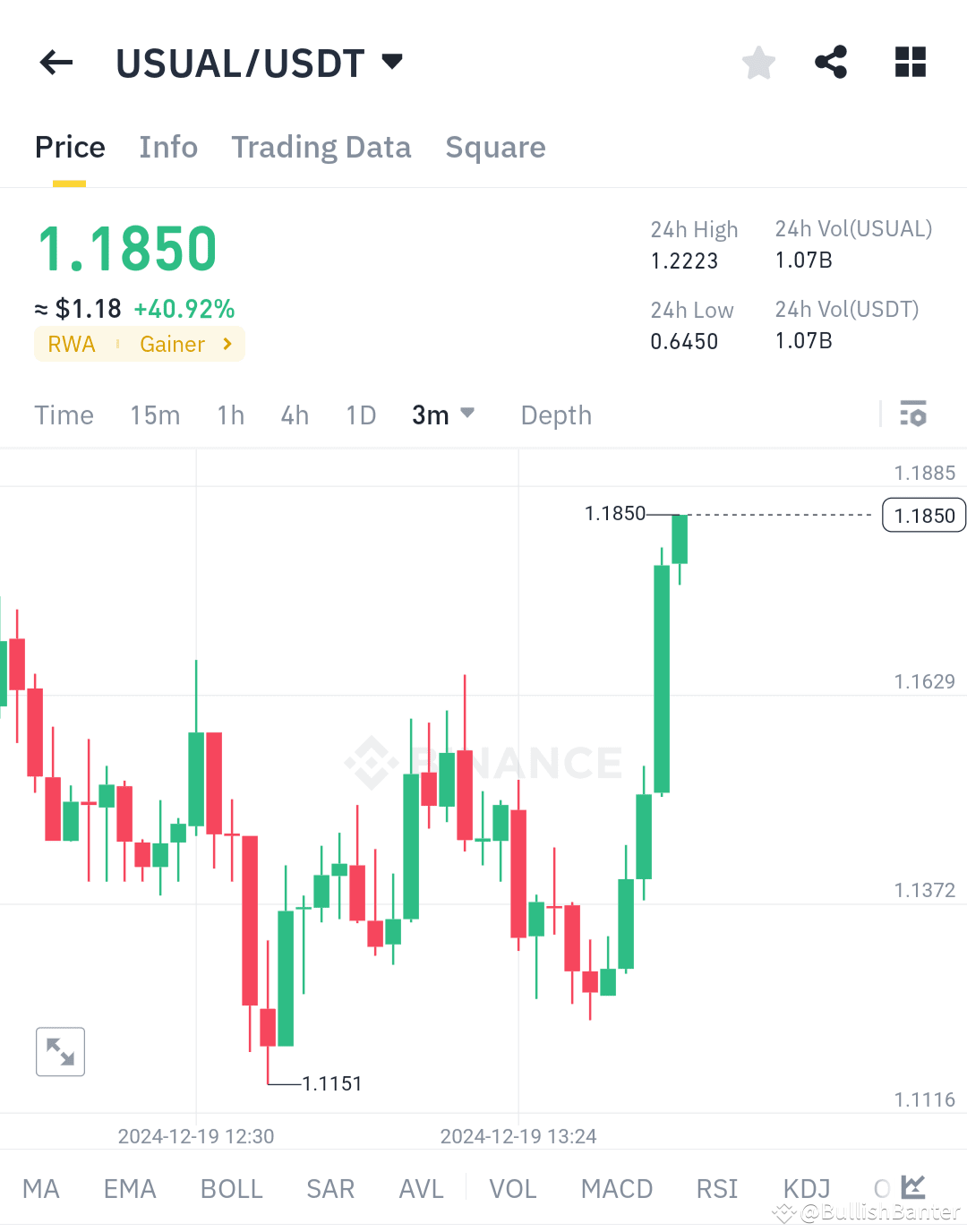Image resolution: width=967 pixels, height=1232 pixels.
Task: Open the Square tab
Action: pos(495,148)
